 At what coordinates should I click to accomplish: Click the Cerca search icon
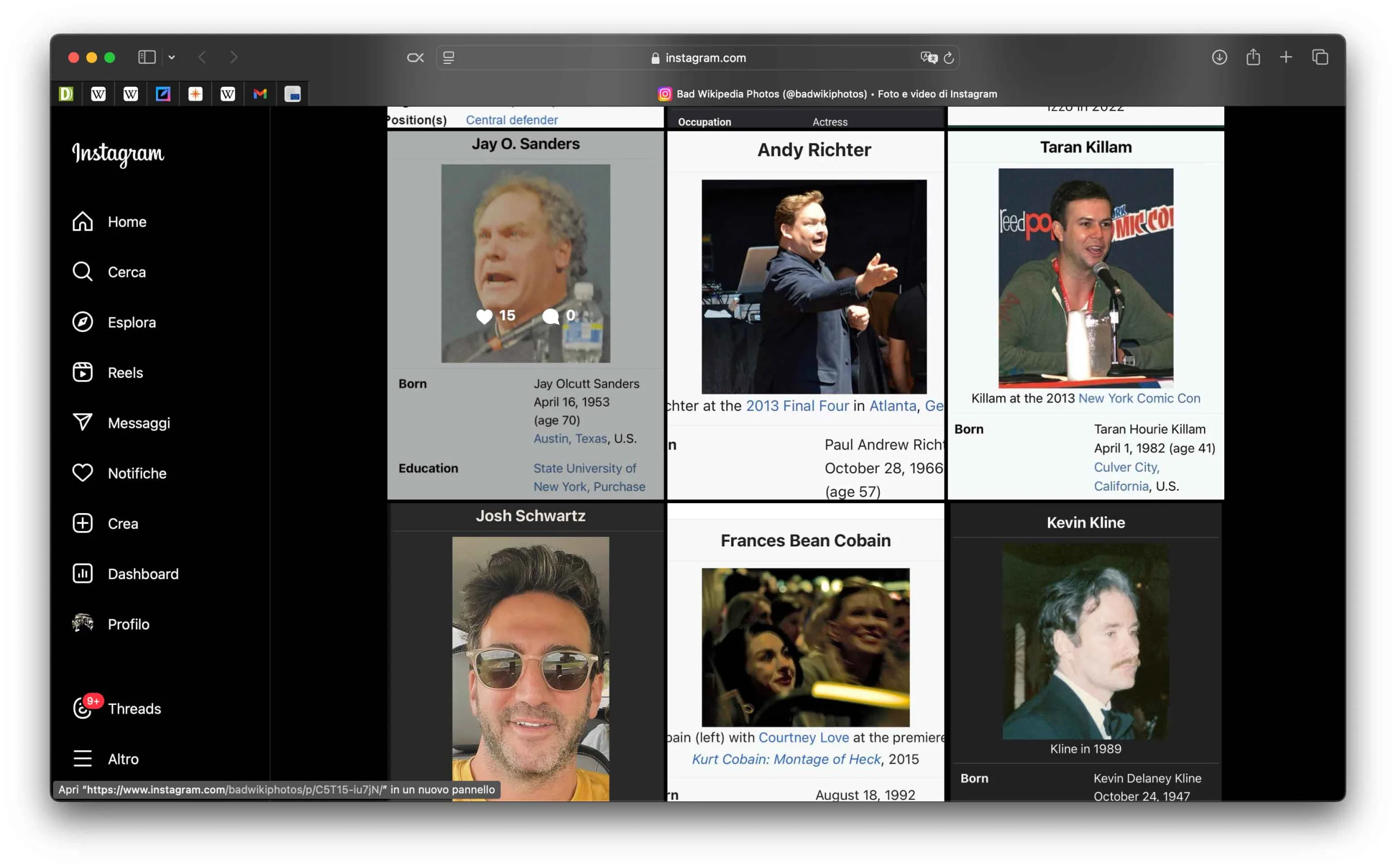pyautogui.click(x=83, y=272)
